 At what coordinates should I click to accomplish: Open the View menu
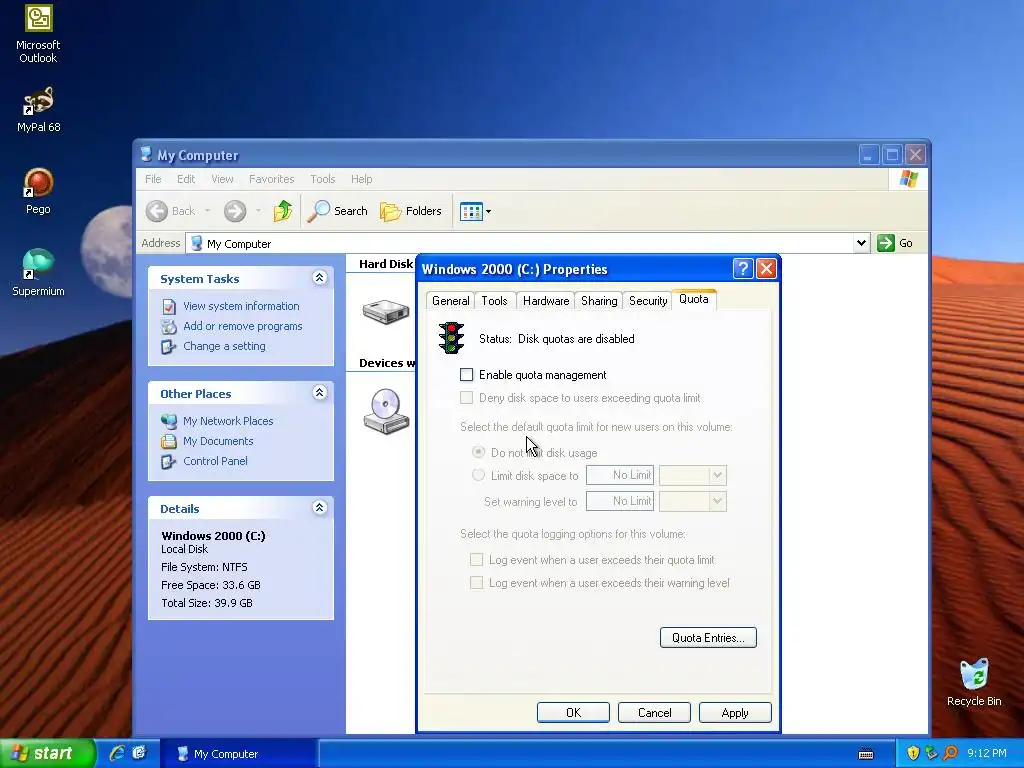pyautogui.click(x=222, y=179)
